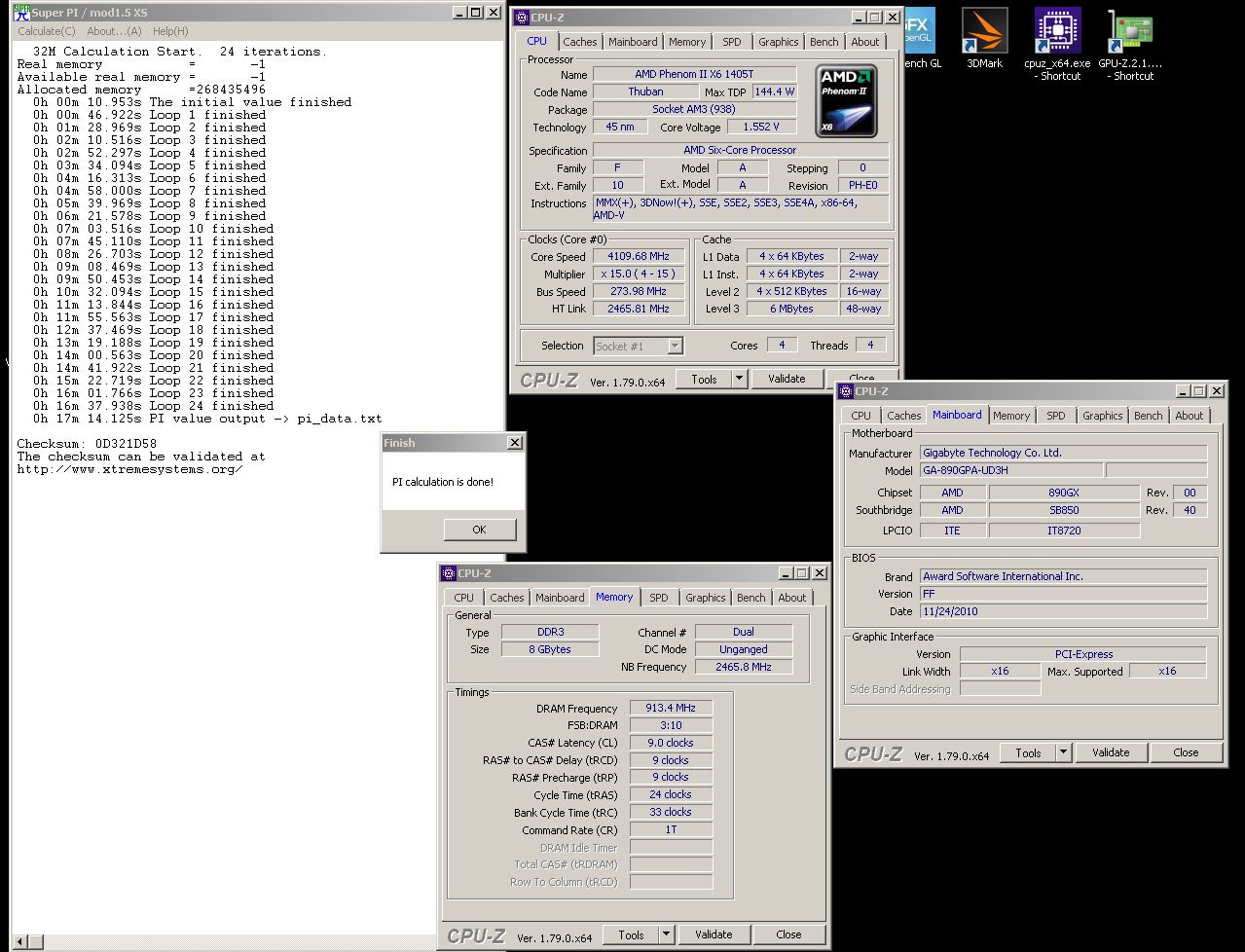1245x952 pixels.
Task: Close the Finish dialog with X
Action: click(515, 443)
